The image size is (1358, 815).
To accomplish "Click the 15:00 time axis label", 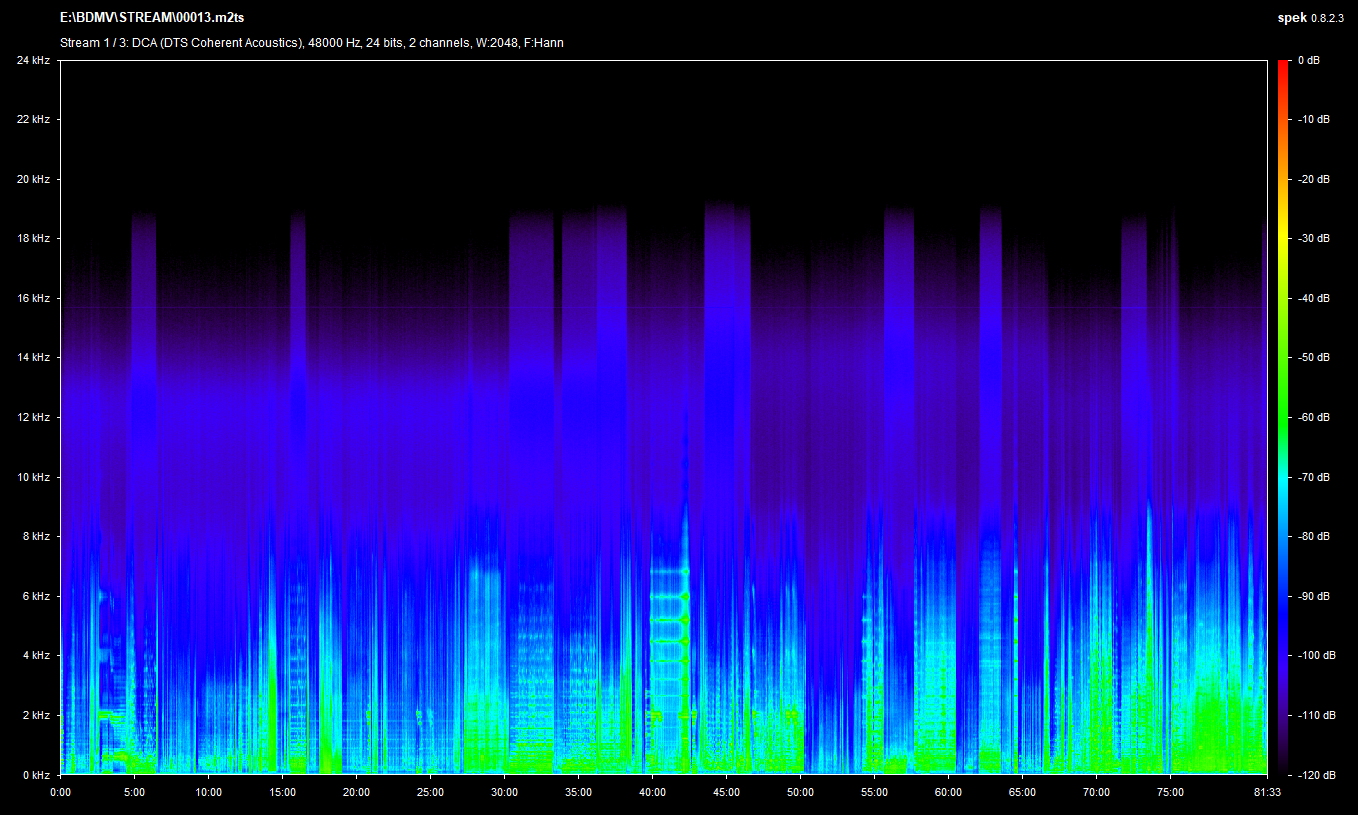I will (282, 792).
